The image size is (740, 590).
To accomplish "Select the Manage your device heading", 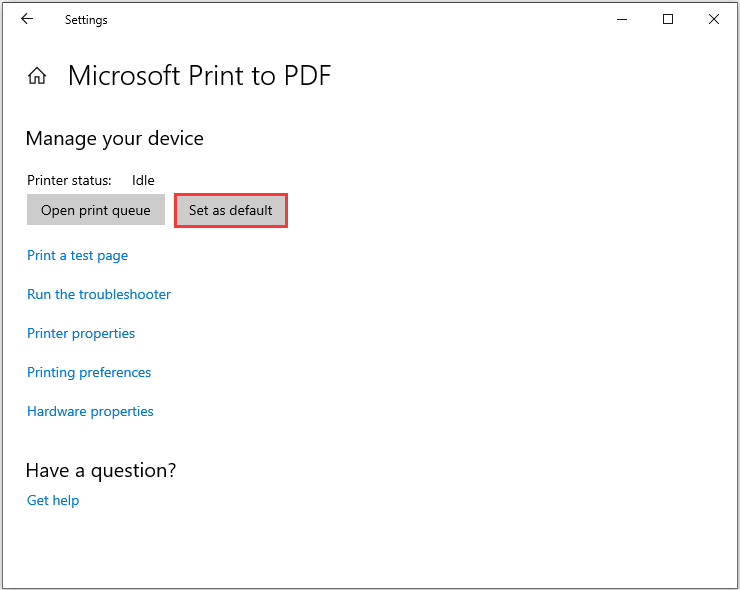I will (x=115, y=139).
